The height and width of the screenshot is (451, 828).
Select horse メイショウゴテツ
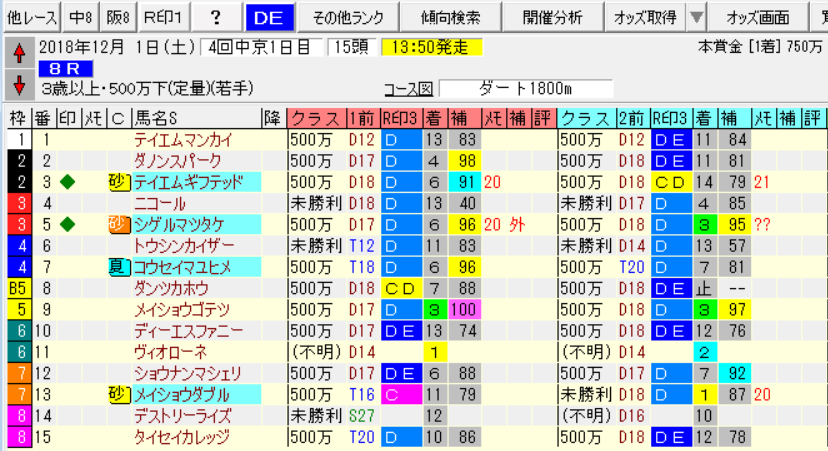coord(182,309)
